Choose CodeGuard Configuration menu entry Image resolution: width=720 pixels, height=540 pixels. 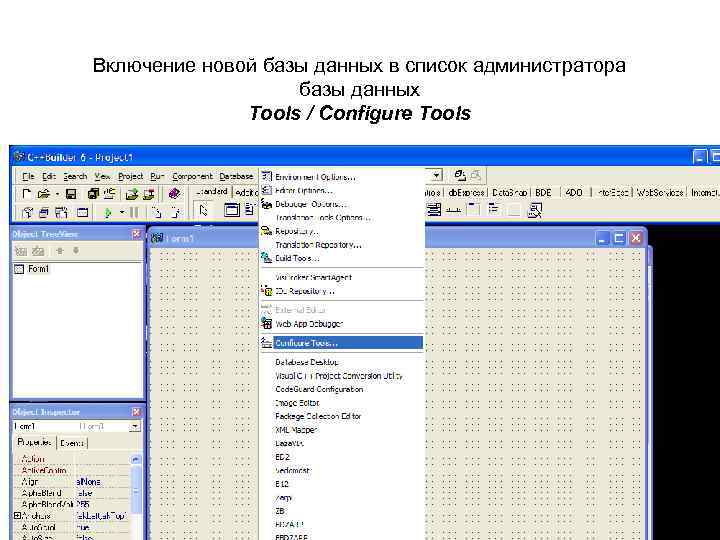[x=342, y=389]
